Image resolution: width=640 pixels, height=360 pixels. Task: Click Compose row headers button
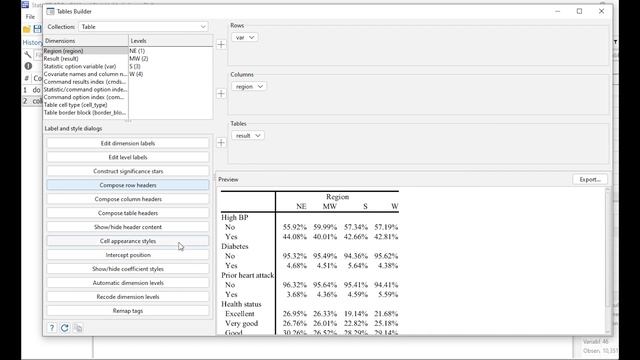(128, 185)
